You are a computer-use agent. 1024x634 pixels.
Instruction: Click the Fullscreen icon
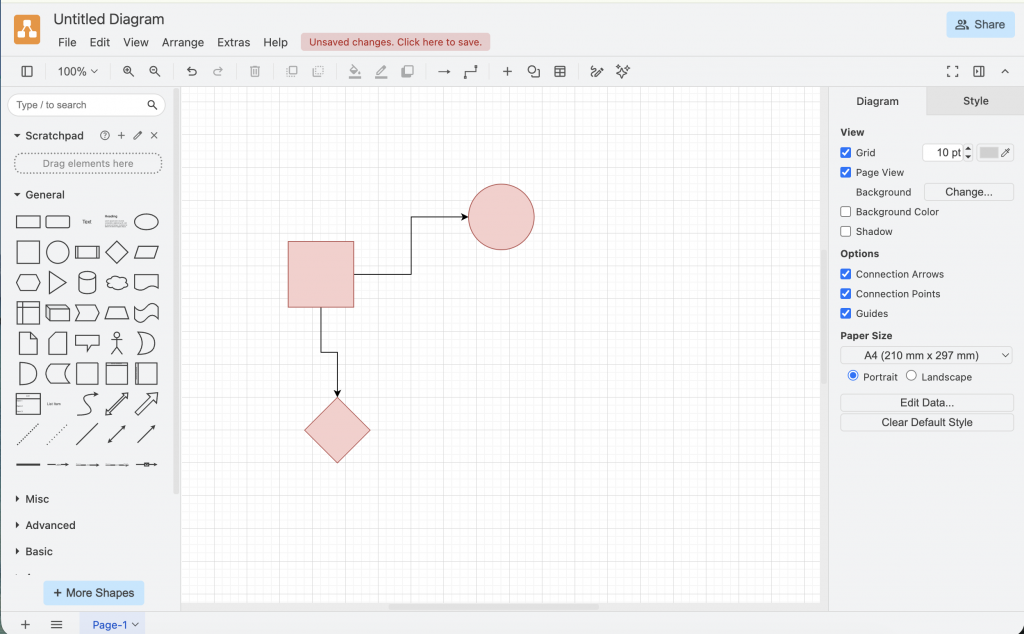[952, 71]
